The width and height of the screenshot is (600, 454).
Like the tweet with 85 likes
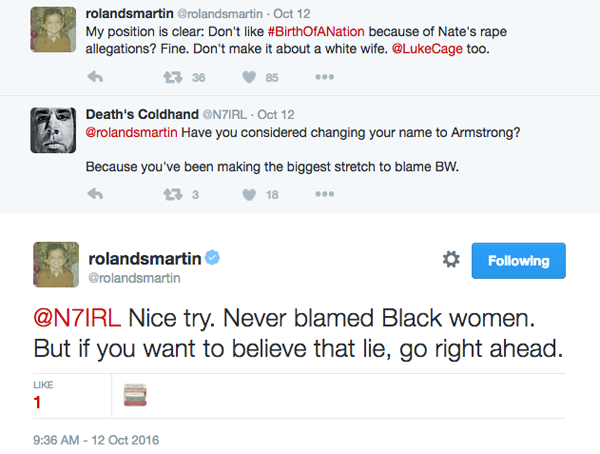click(249, 77)
